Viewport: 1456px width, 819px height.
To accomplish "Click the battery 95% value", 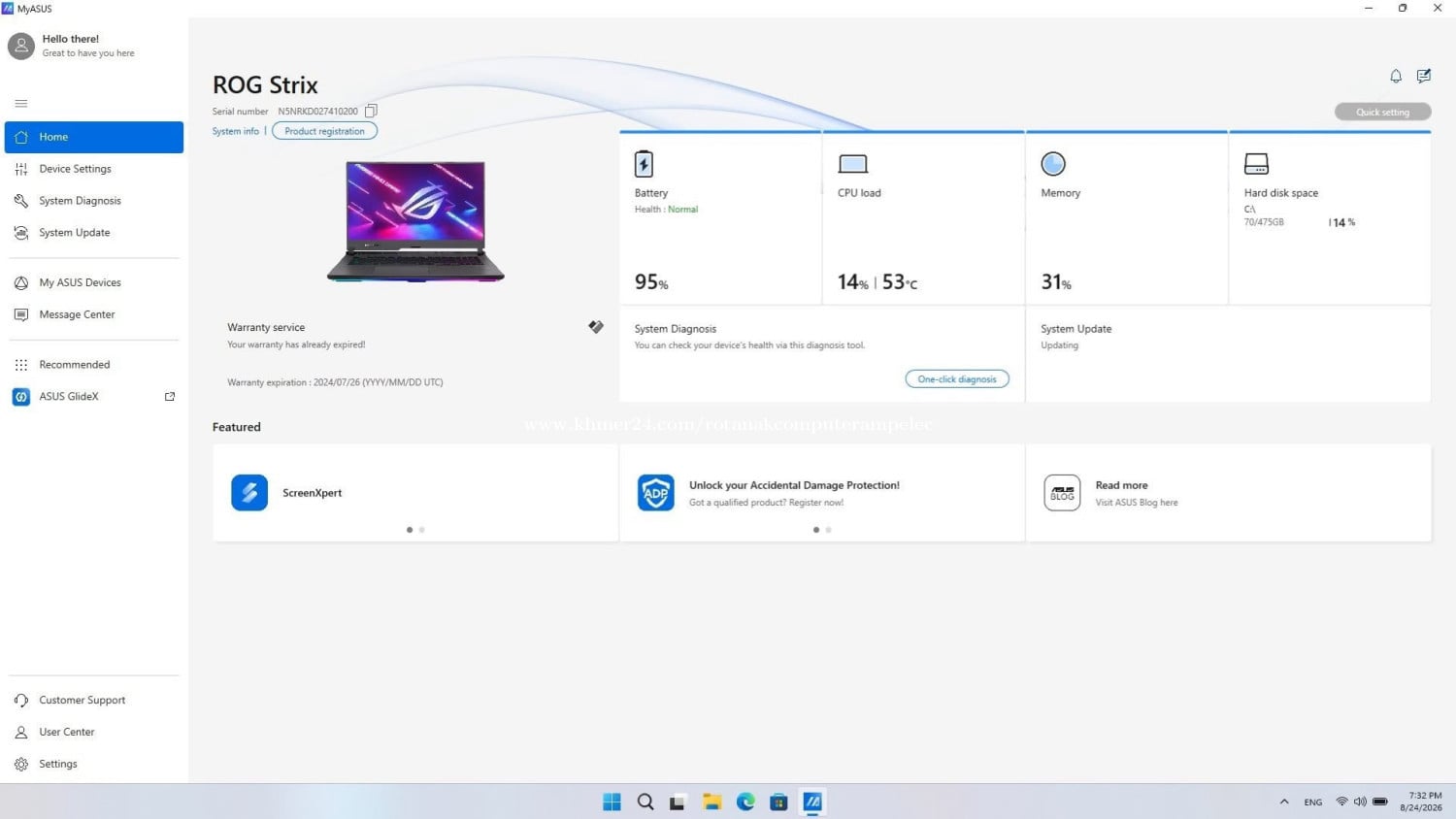I will click(651, 282).
